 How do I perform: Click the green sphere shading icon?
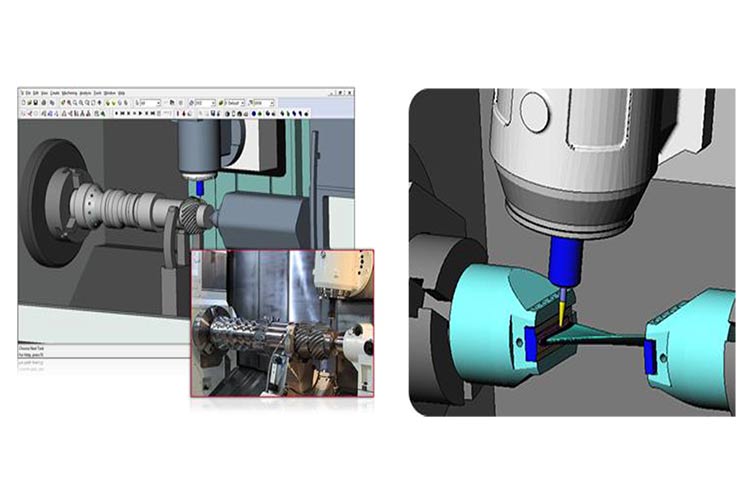click(260, 114)
